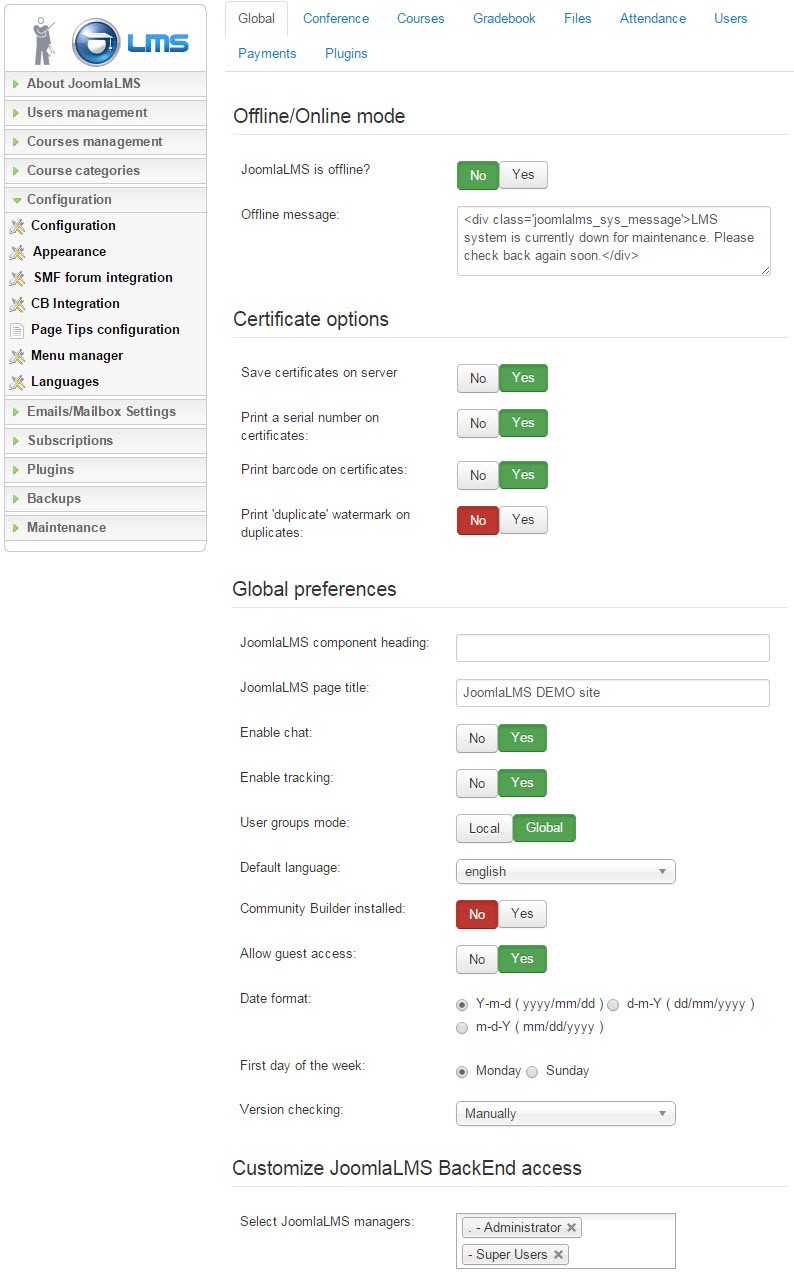Open the Version checking dropdown
The height and width of the screenshot is (1280, 794).
coord(566,1114)
